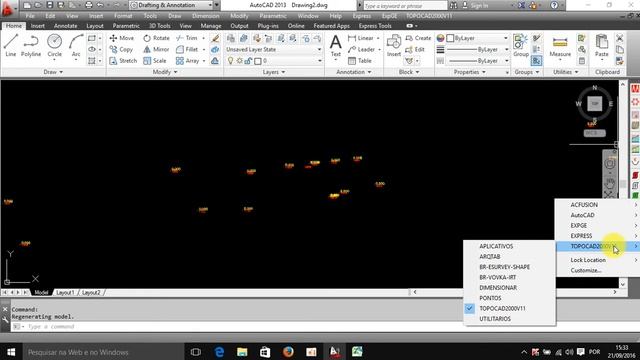Activate the Mirror tool
640x360 pixels.
pyautogui.click(x=156, y=49)
